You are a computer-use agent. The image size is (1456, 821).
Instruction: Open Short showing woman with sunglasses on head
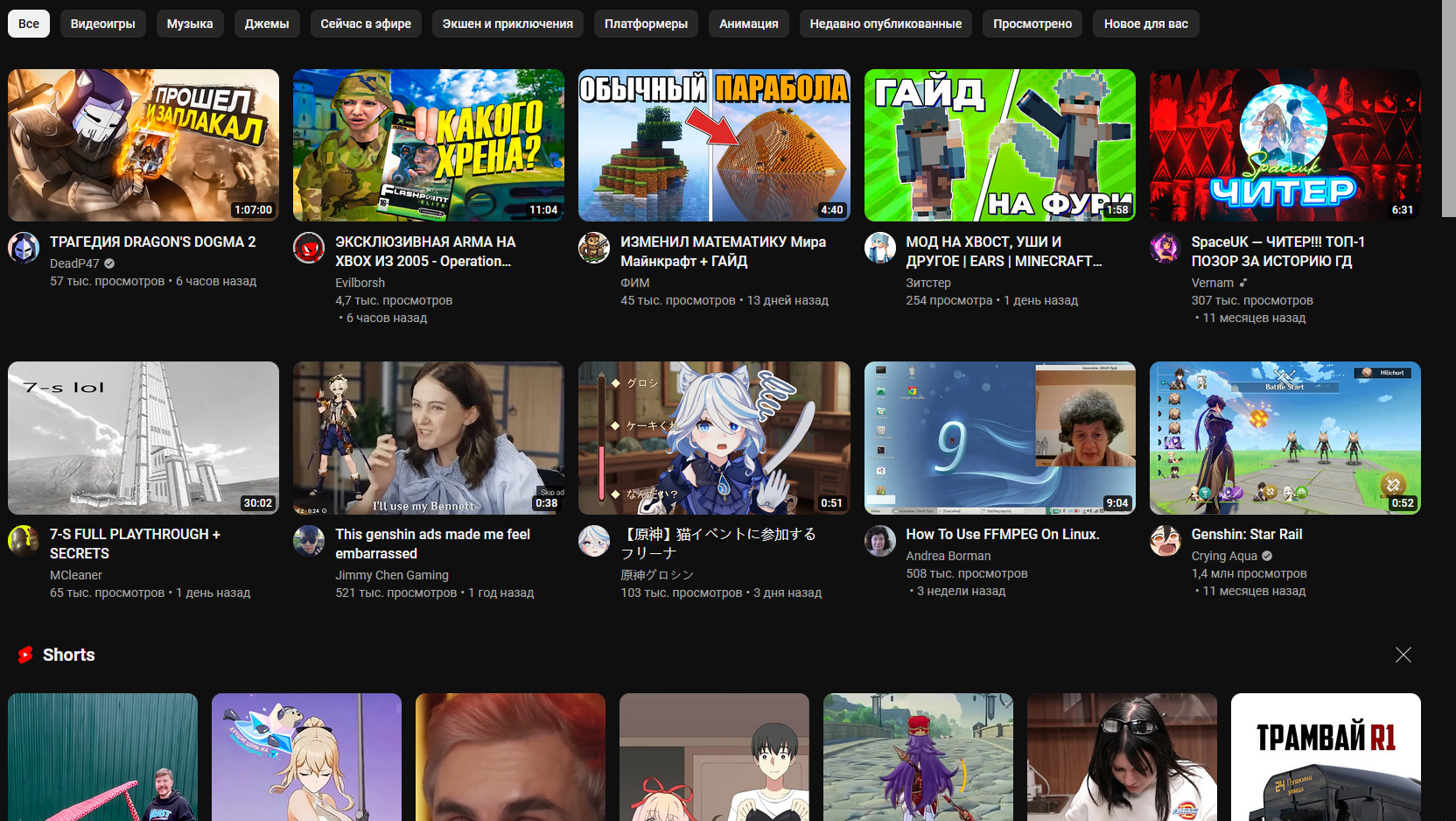pyautogui.click(x=1122, y=757)
